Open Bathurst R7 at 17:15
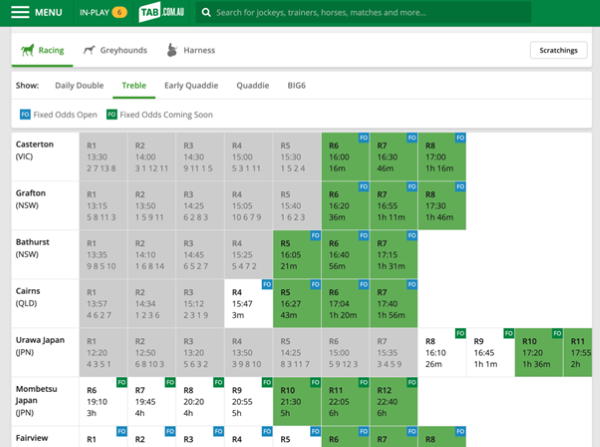This screenshot has width=600, height=447. tap(394, 255)
